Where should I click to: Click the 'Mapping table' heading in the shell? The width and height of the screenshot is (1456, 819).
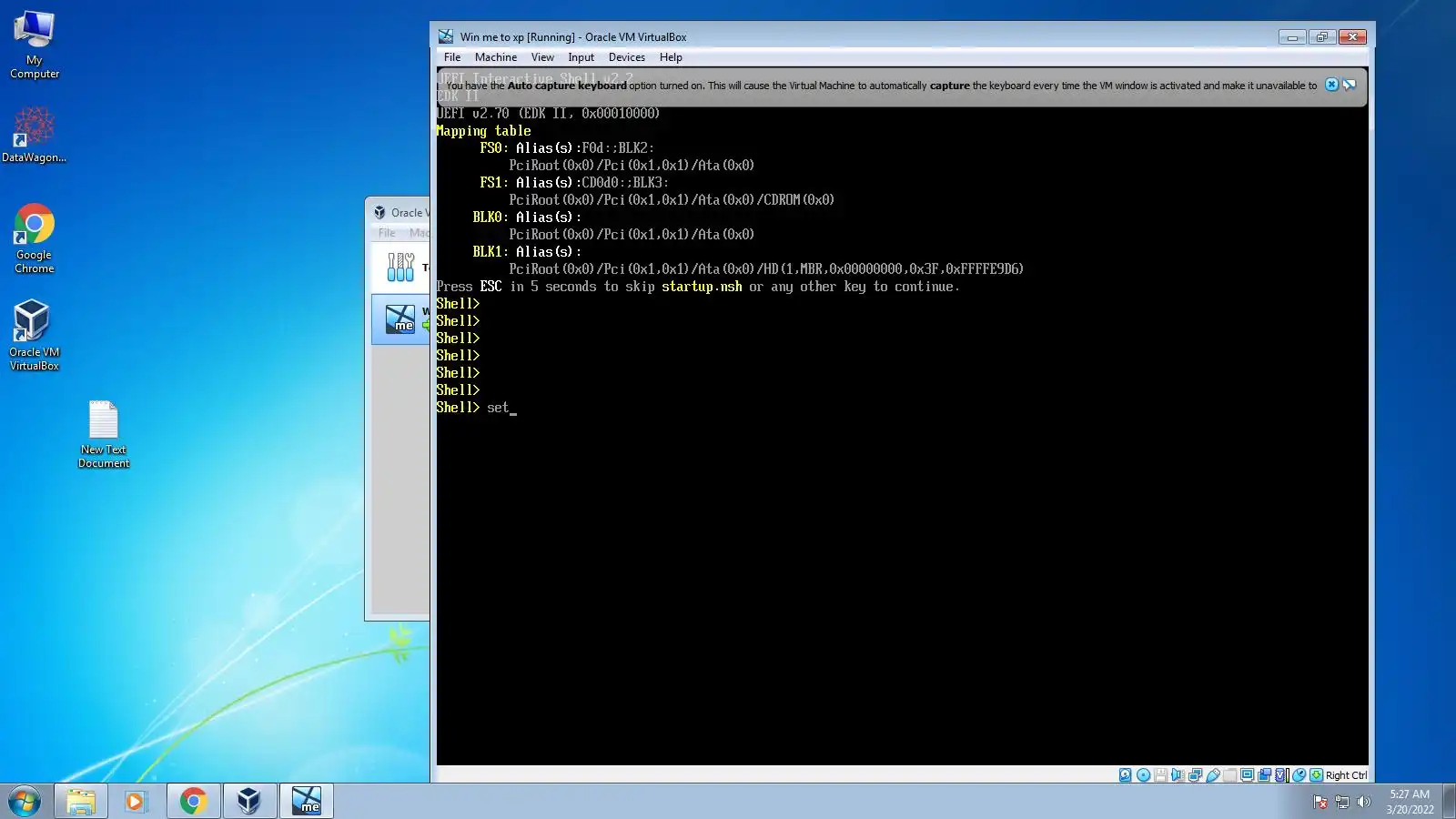[483, 131]
